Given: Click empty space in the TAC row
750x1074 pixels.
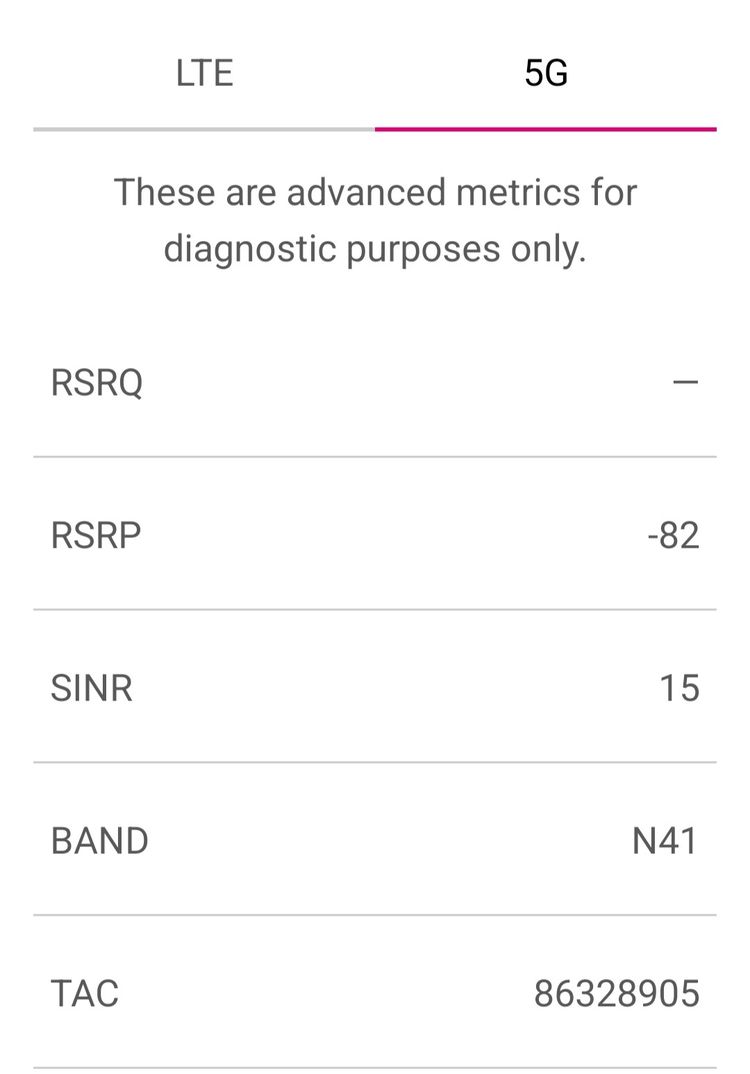Looking at the screenshot, I should coord(325,993).
